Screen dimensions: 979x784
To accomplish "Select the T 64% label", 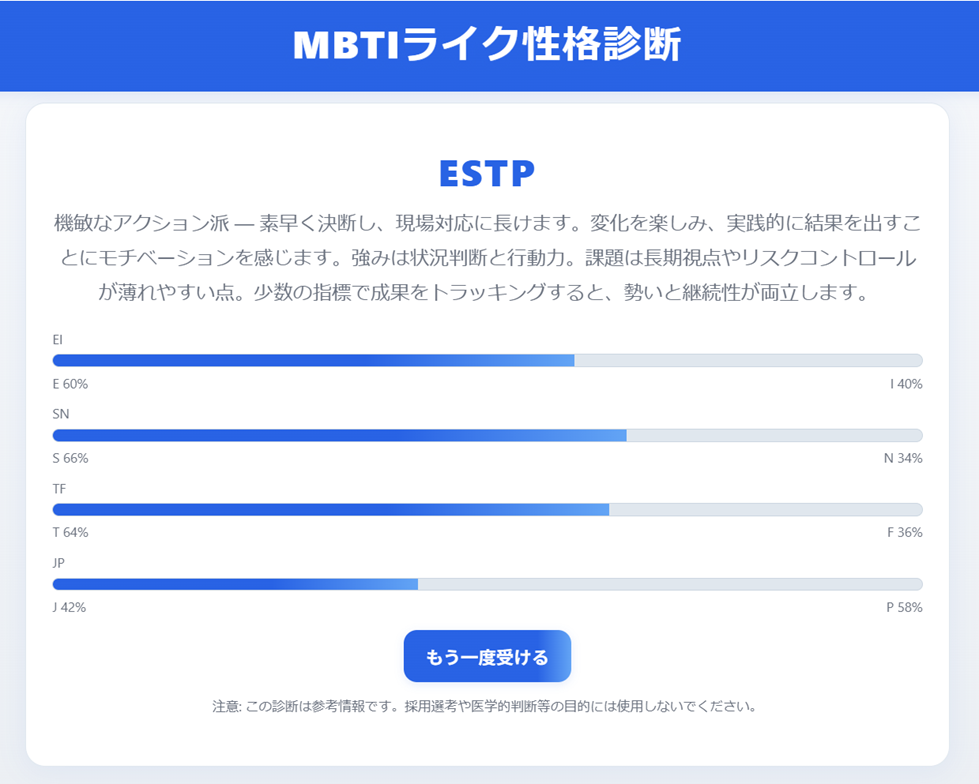I will 70,533.
